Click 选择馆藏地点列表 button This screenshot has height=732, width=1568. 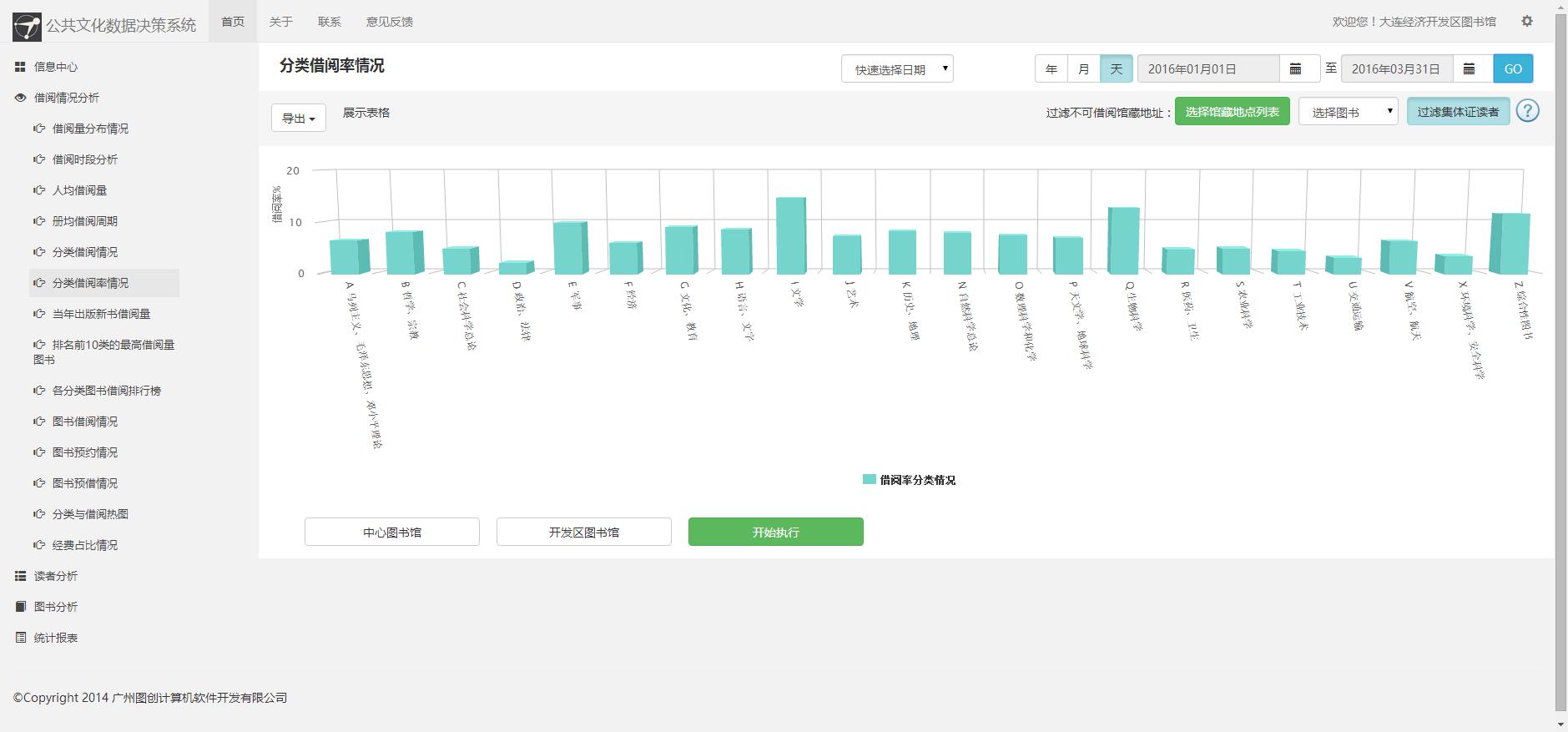click(1232, 112)
